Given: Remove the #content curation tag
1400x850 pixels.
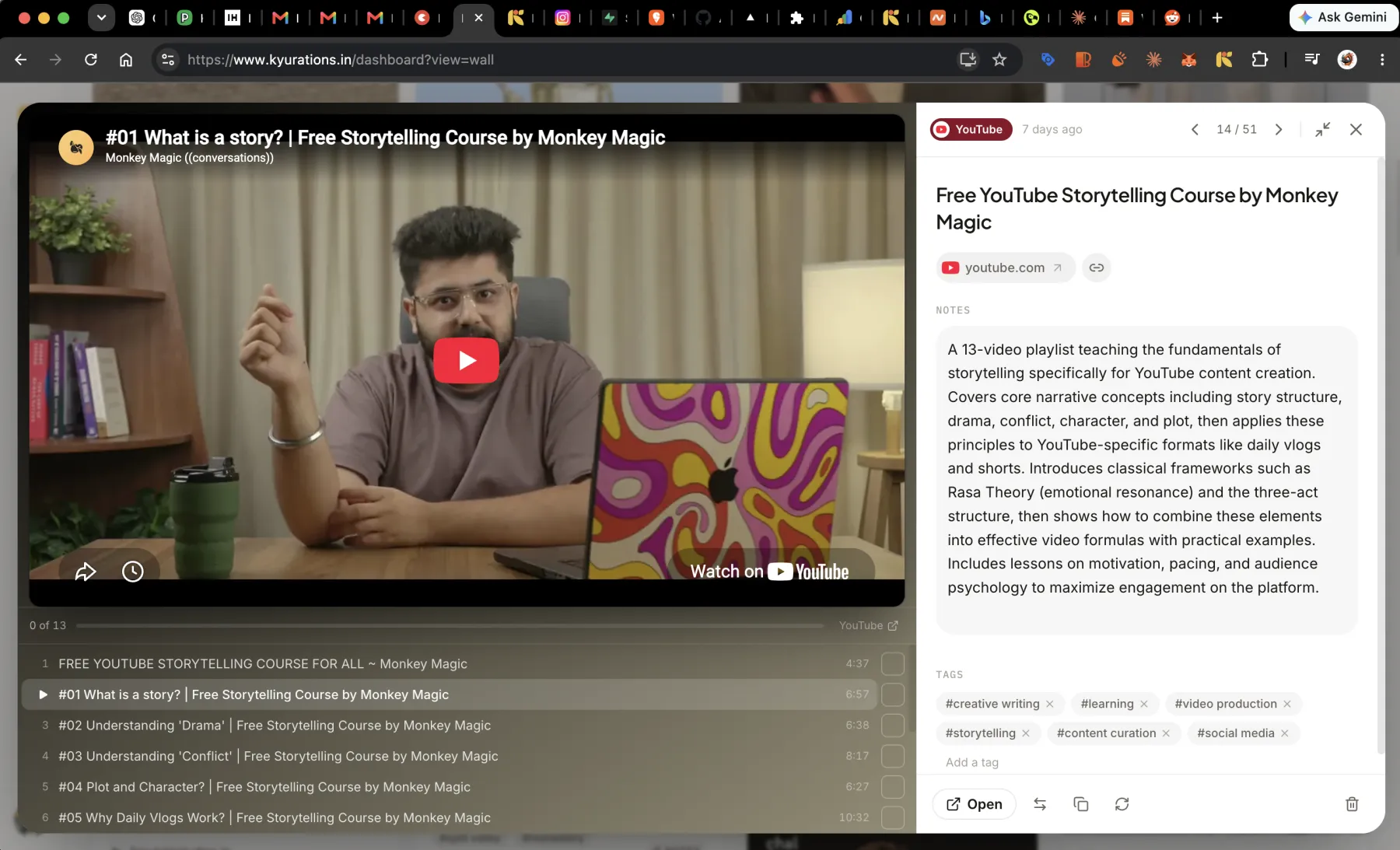Looking at the screenshot, I should (1165, 733).
